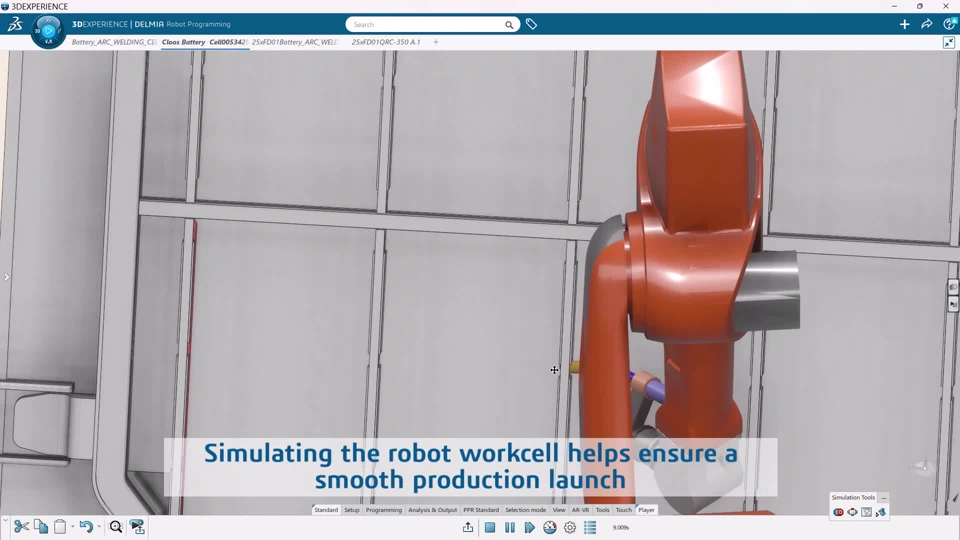Click the lower icon on right edge panel
Viewport: 960px width, 540px height.
click(x=953, y=304)
